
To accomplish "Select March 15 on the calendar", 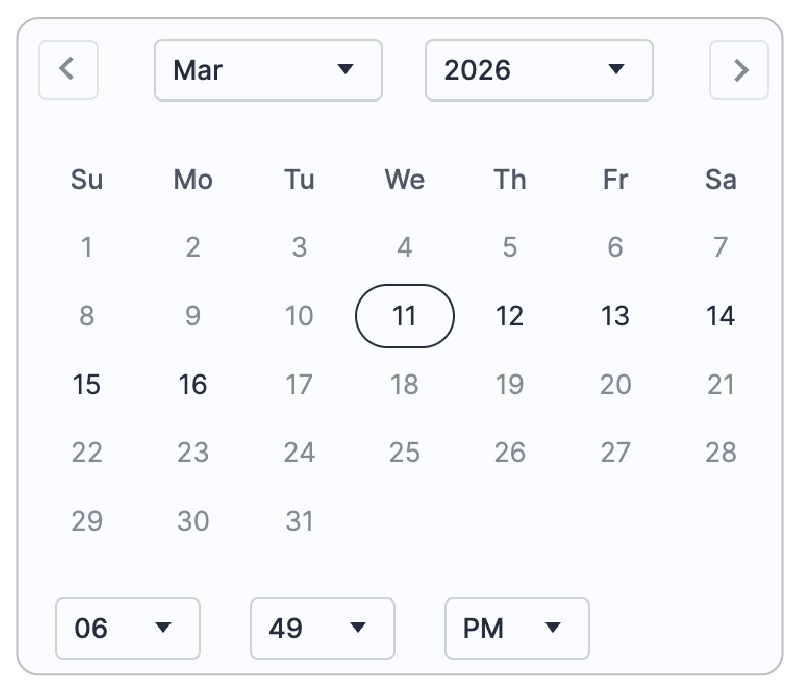I will coord(87,384).
